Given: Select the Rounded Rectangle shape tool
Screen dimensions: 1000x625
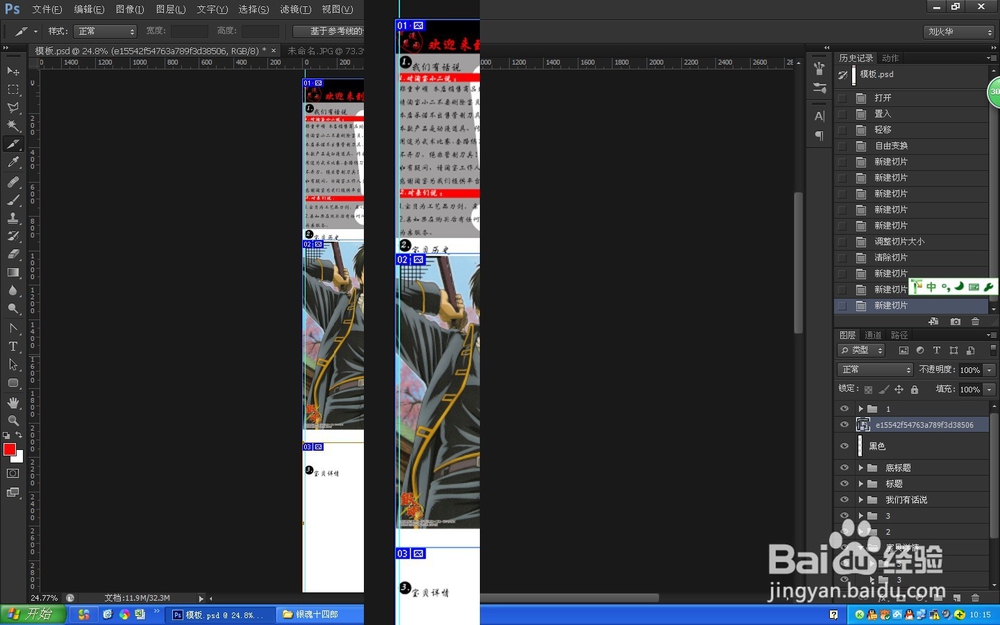Looking at the screenshot, I should pyautogui.click(x=13, y=383).
